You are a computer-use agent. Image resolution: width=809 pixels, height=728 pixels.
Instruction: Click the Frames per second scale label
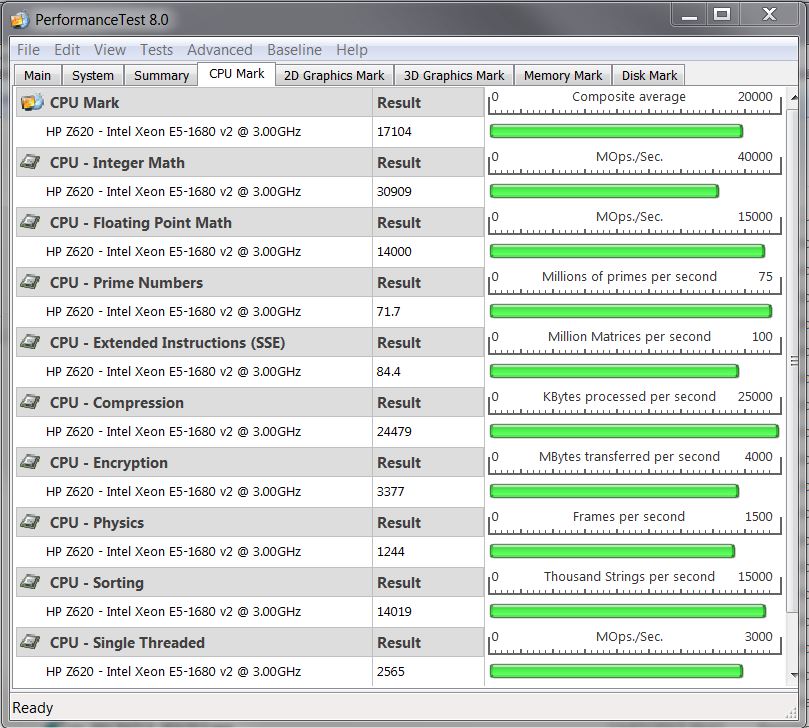(628, 516)
